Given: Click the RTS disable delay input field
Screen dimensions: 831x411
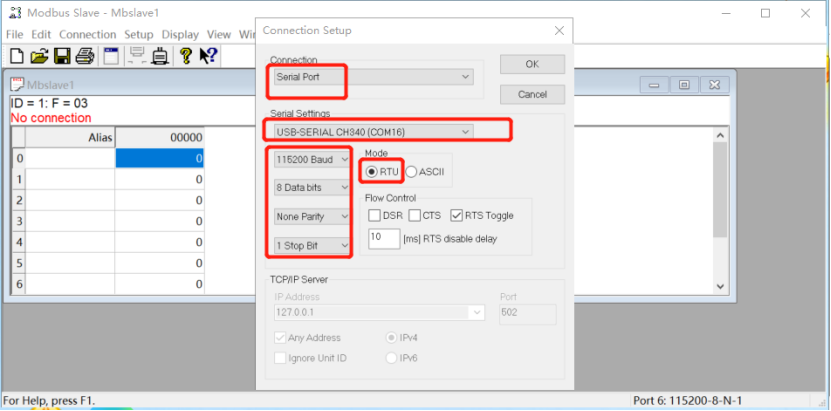Looking at the screenshot, I should coord(382,238).
